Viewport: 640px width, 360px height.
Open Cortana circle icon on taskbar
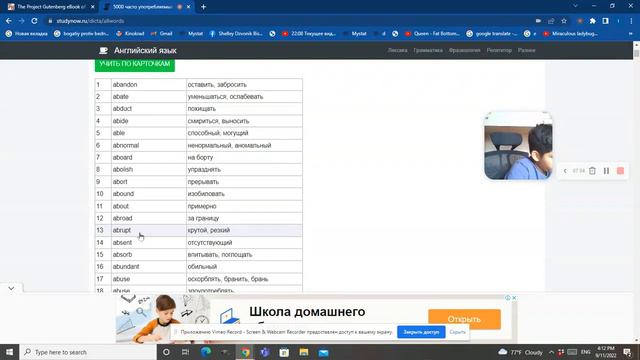166,352
